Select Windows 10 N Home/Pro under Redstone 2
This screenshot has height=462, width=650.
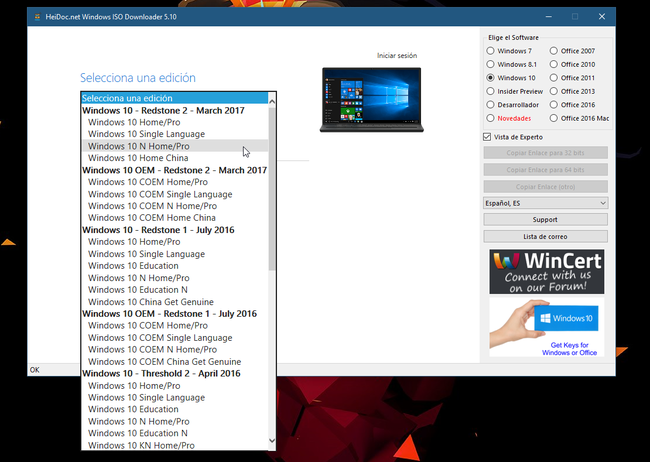[138, 146]
